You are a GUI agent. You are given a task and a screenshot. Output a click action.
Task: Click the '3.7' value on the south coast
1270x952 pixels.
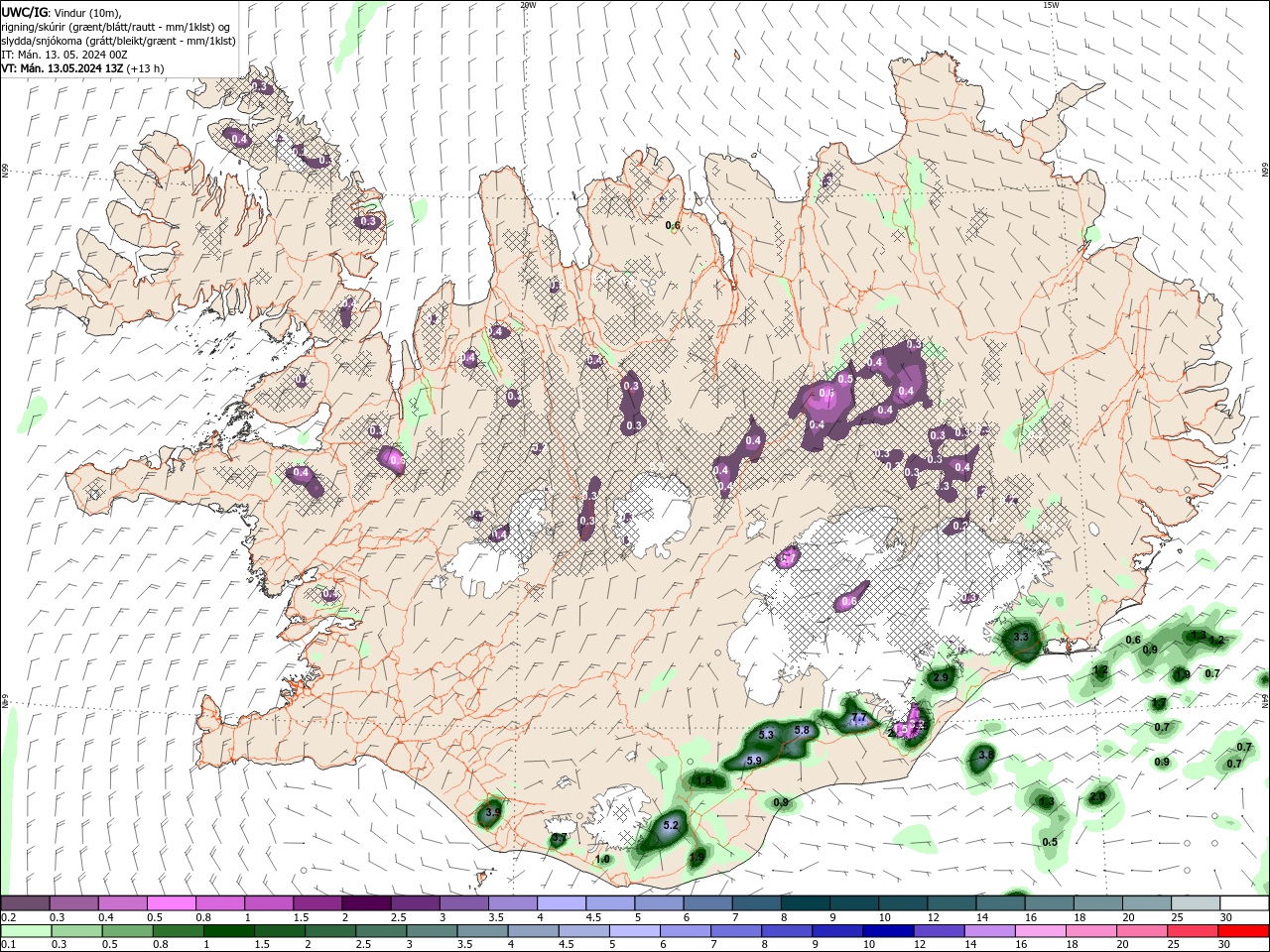click(559, 839)
